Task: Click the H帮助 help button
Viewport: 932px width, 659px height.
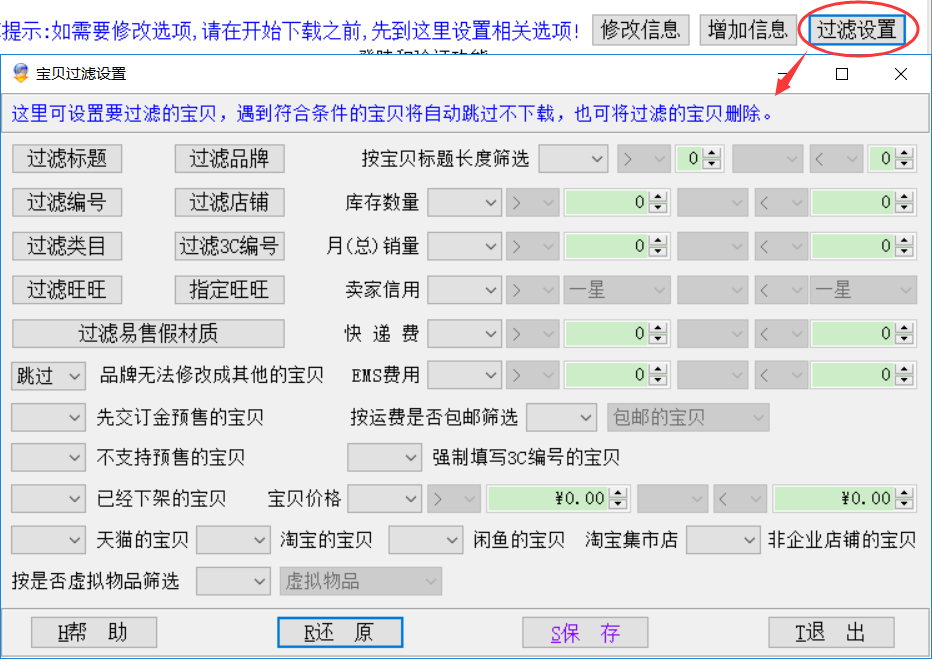Action: pyautogui.click(x=94, y=632)
